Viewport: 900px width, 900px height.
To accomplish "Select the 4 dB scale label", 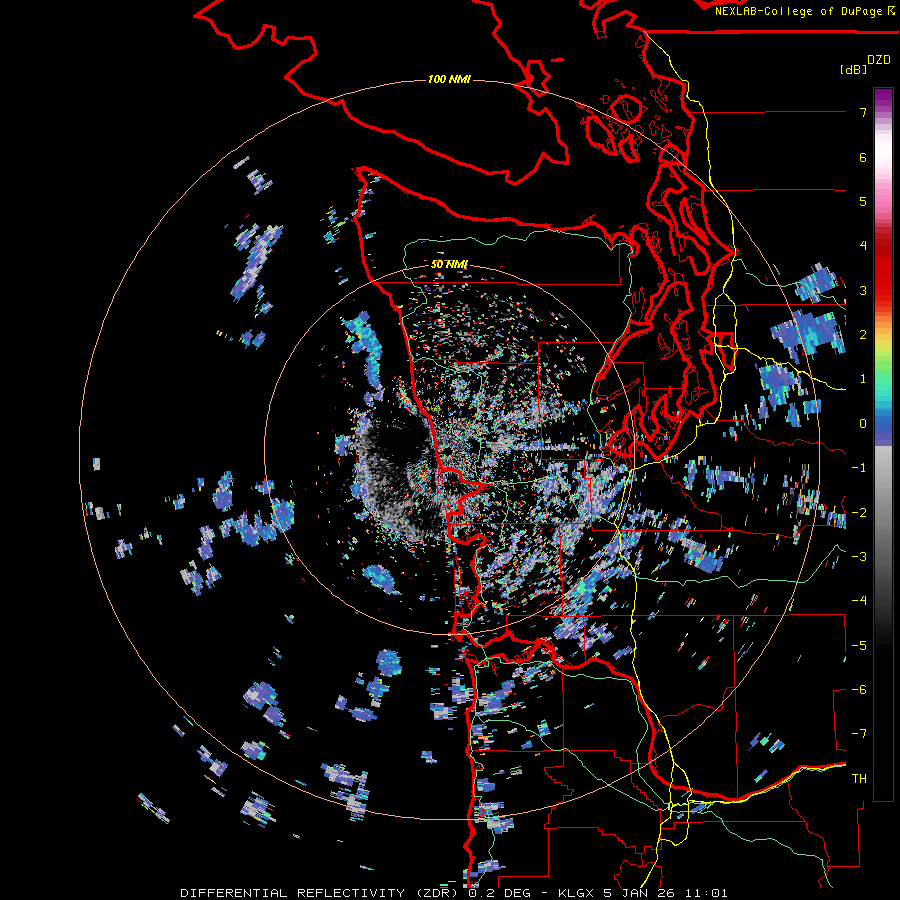I will 863,246.
